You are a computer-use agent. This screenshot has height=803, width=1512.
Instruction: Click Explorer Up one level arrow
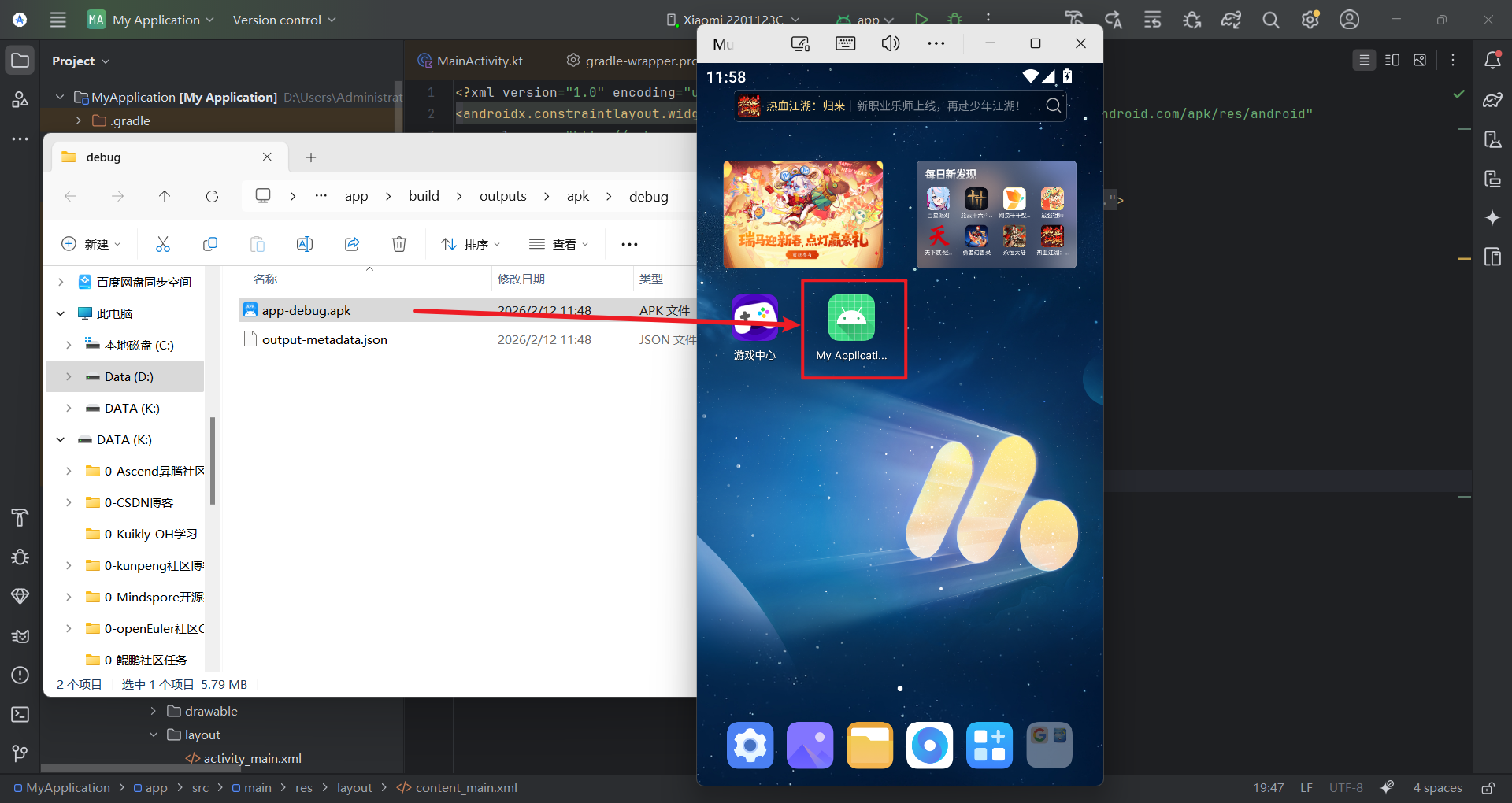165,196
